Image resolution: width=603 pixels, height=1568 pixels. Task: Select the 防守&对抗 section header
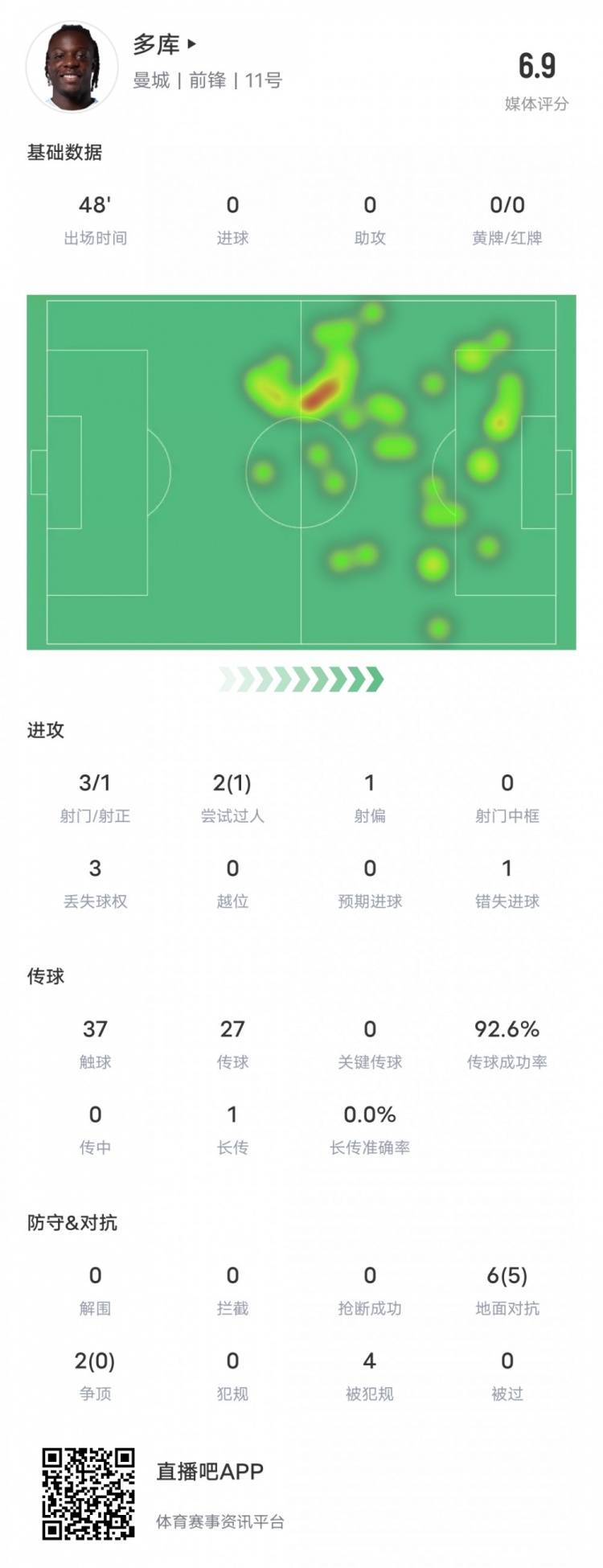pyautogui.click(x=72, y=1222)
